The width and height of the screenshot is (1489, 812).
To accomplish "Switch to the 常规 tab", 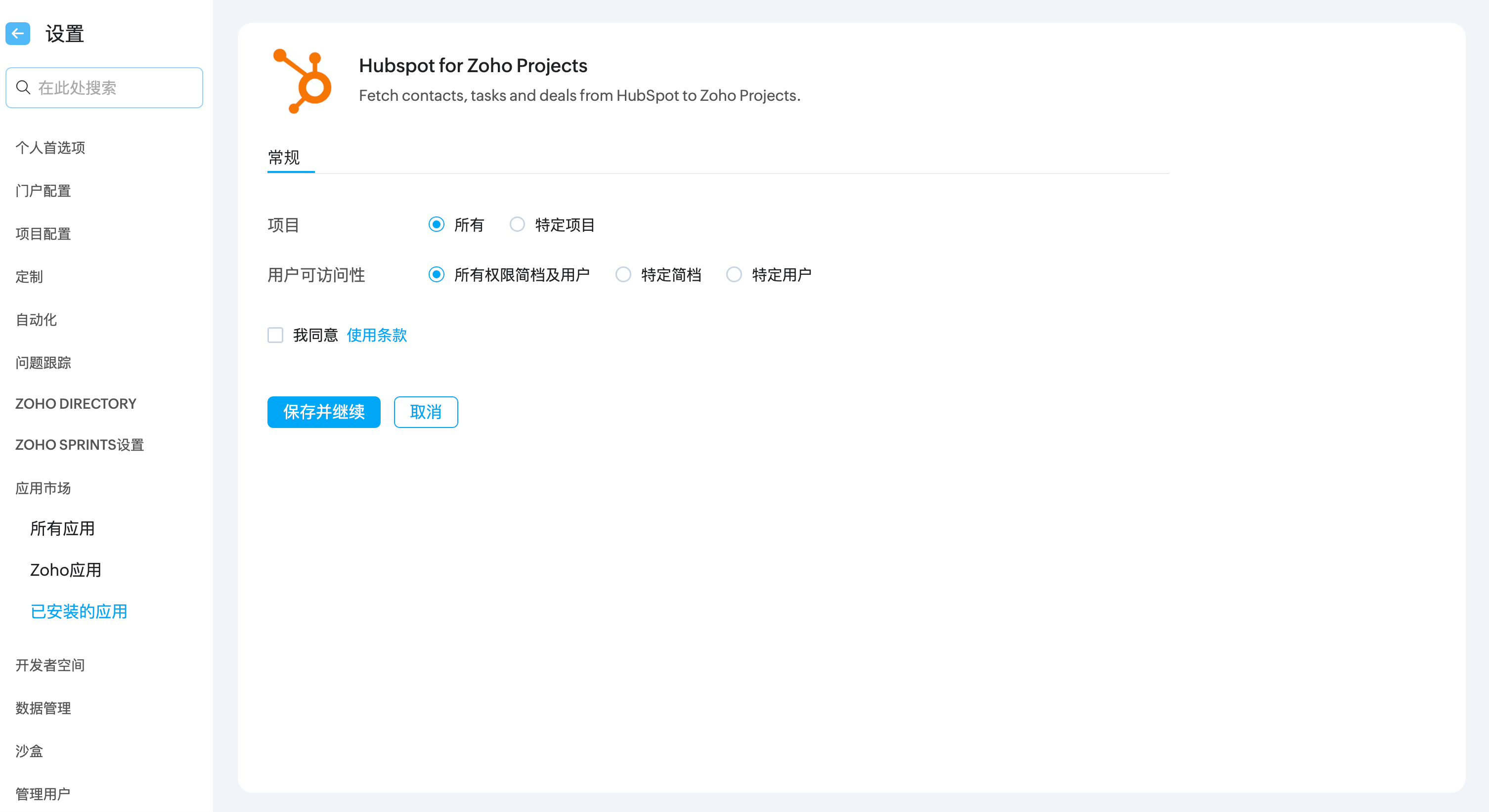I will click(x=284, y=157).
